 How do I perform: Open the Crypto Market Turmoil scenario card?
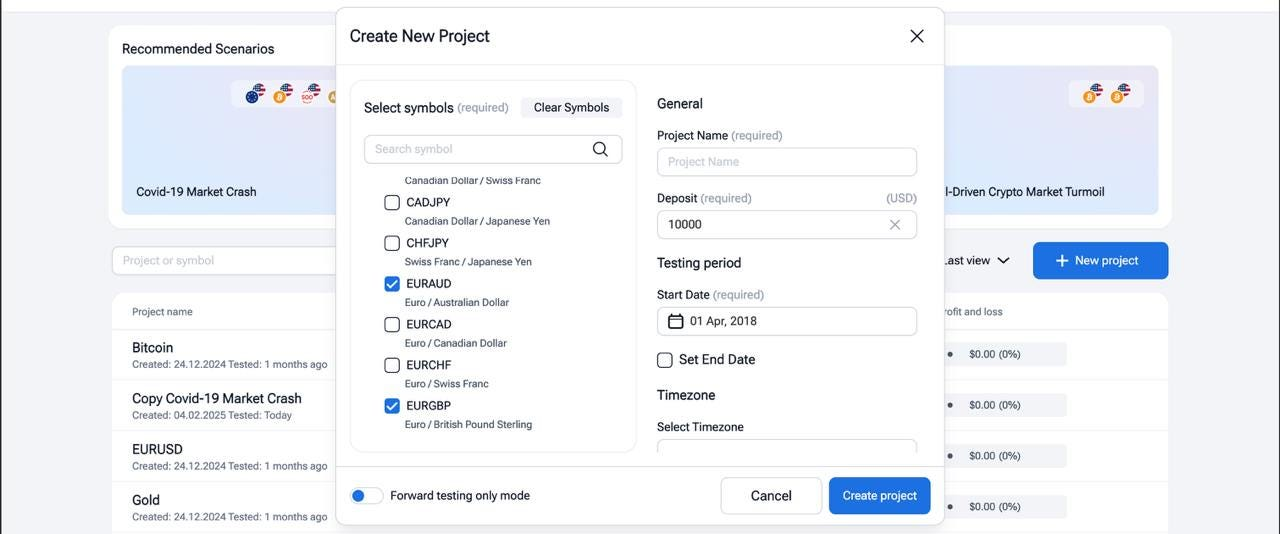1051,140
